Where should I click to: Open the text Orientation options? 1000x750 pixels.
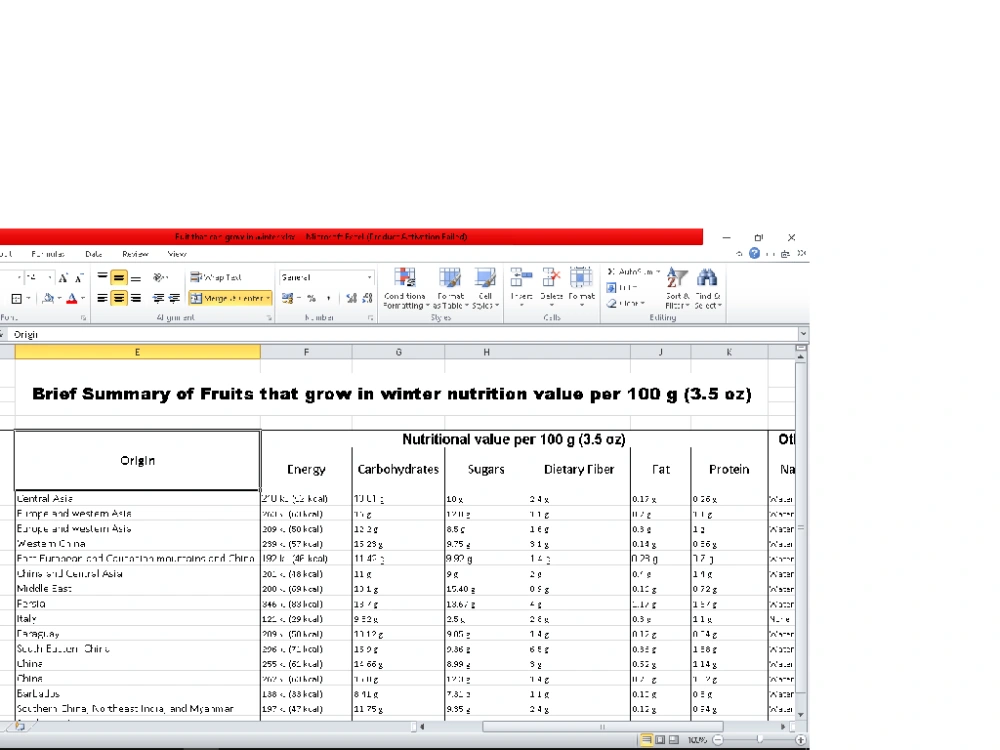[x=160, y=277]
